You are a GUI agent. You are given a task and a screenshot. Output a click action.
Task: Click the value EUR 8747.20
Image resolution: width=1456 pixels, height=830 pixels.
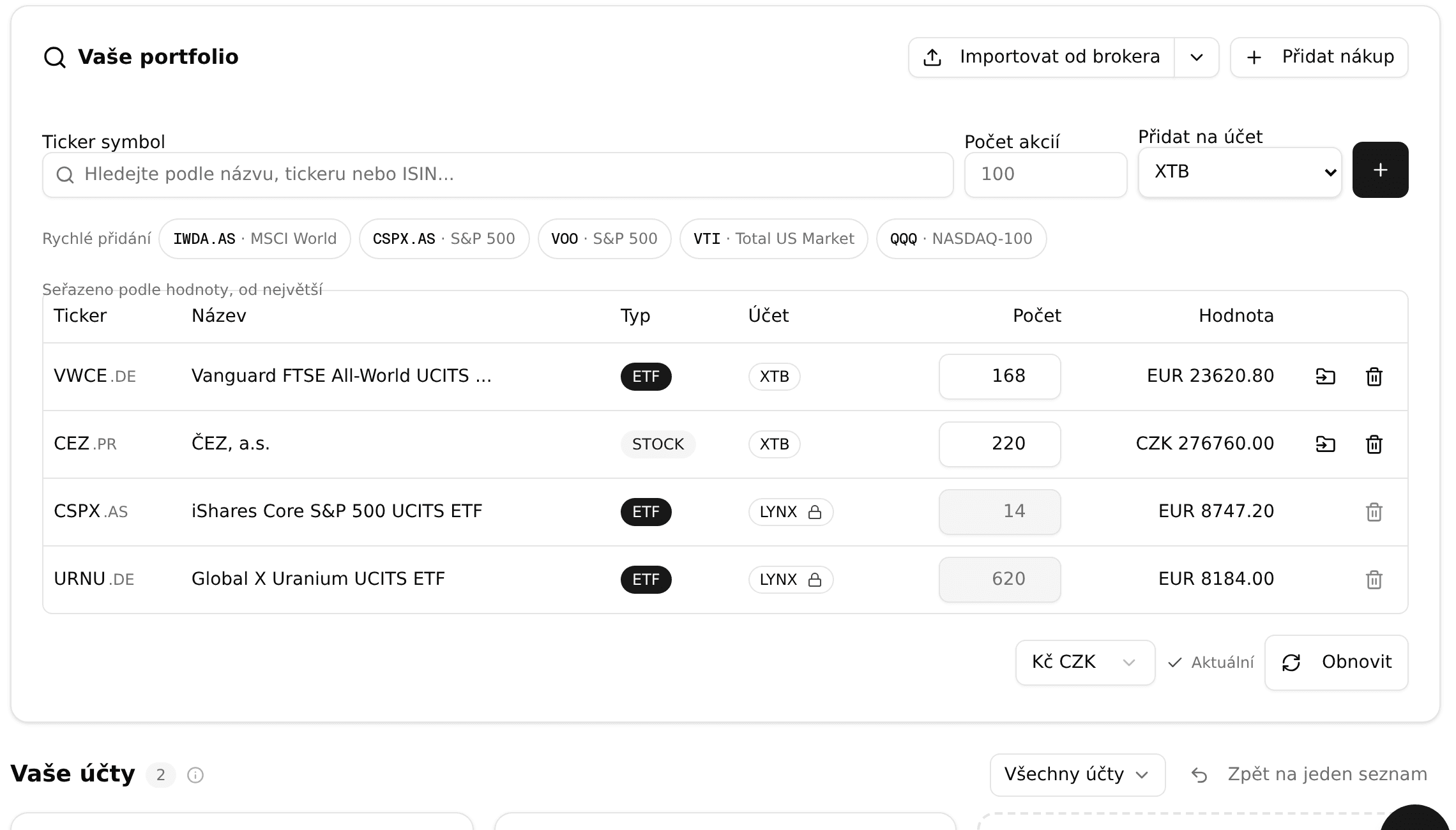click(x=1216, y=511)
